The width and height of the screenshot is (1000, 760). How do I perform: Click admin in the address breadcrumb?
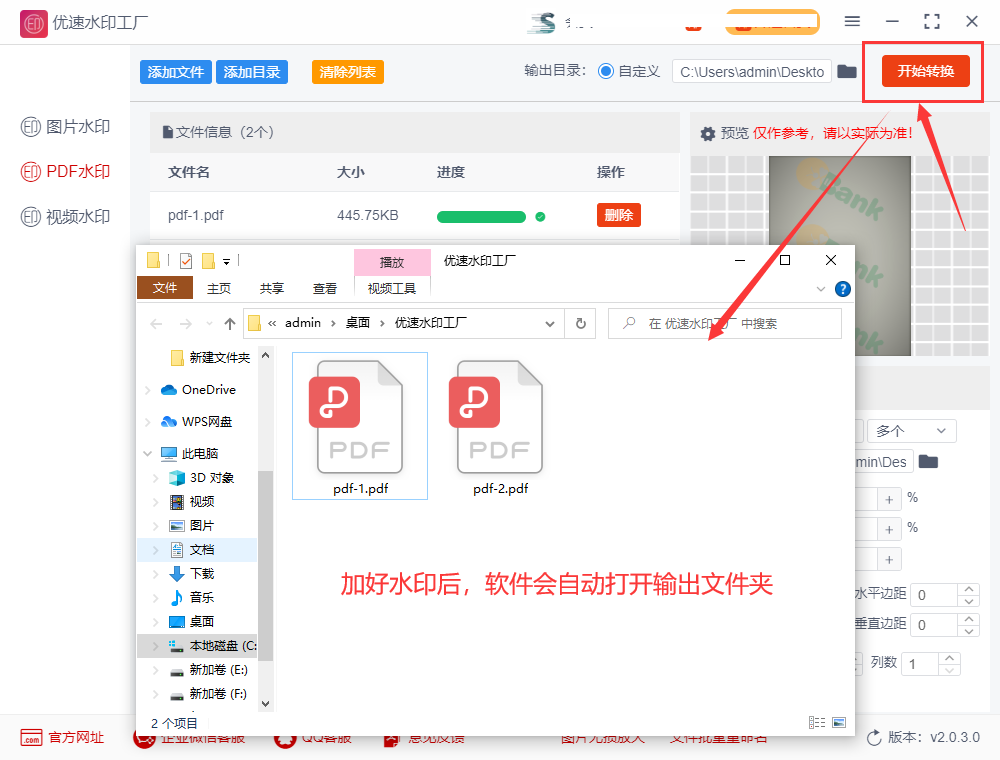coord(303,323)
